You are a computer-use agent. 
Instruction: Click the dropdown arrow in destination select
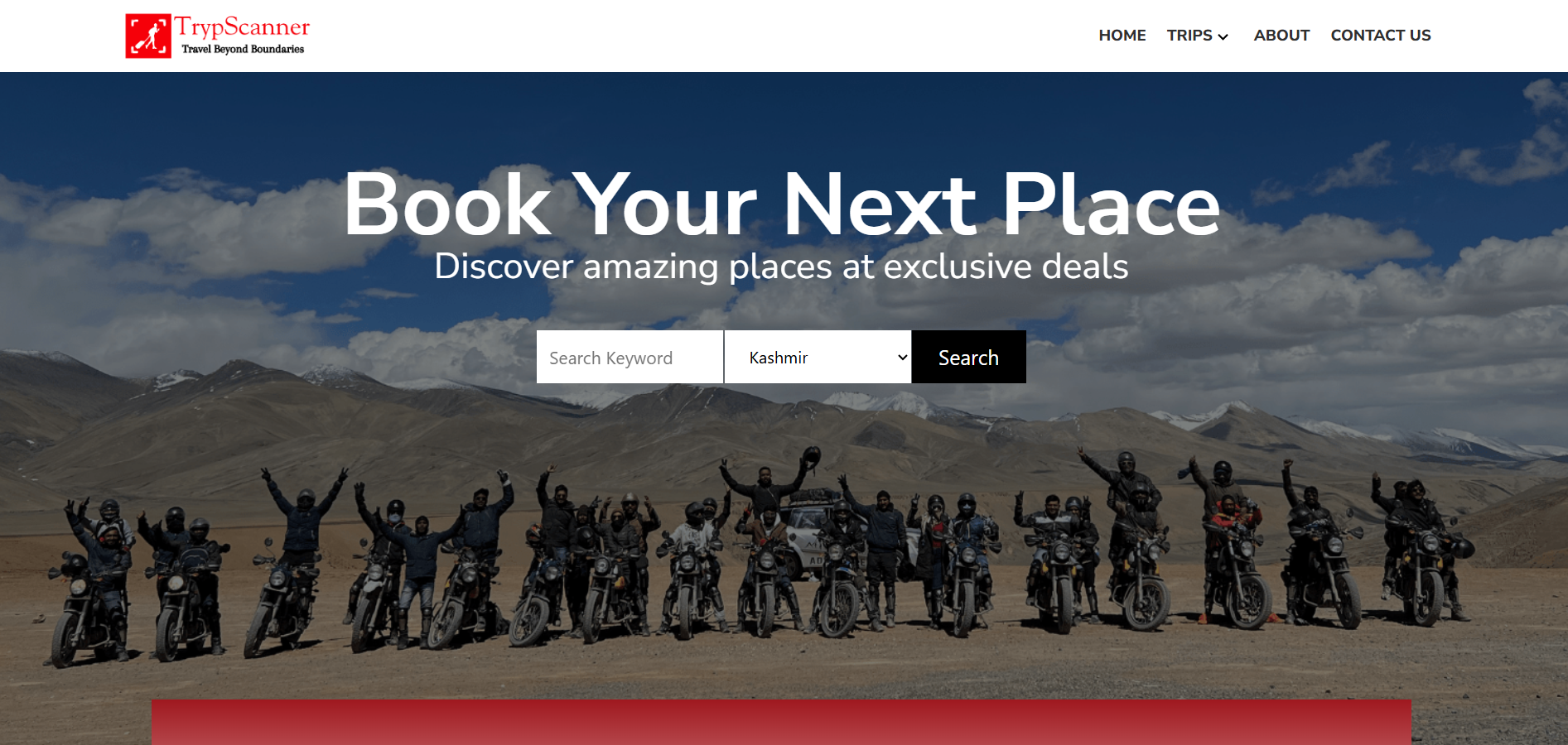[x=902, y=358]
